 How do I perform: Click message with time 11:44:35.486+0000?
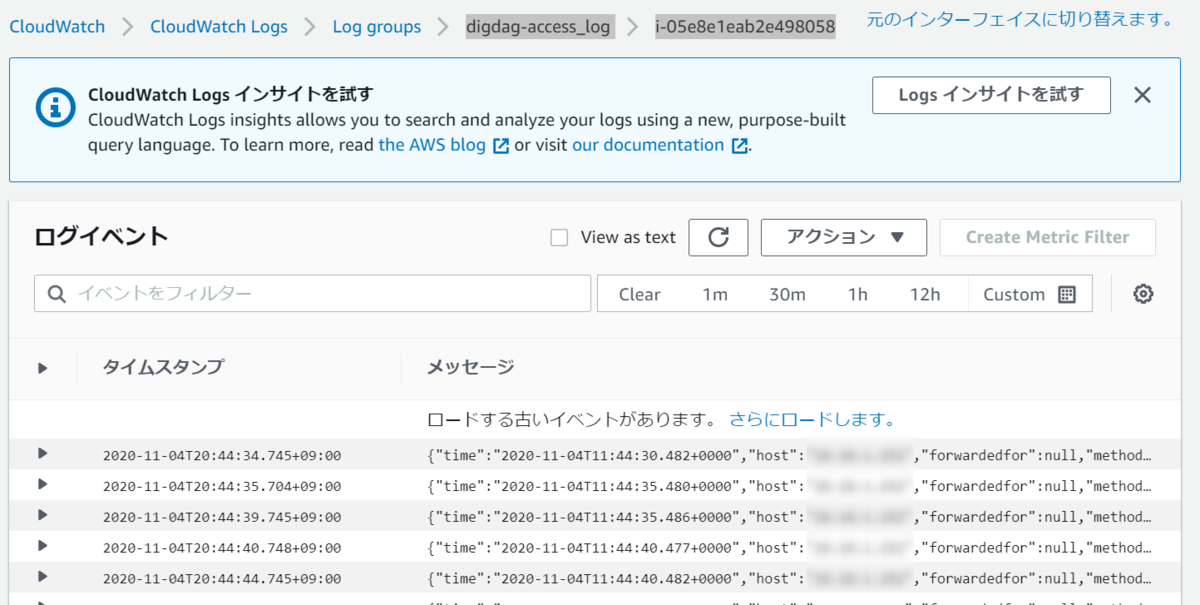[x=790, y=517]
